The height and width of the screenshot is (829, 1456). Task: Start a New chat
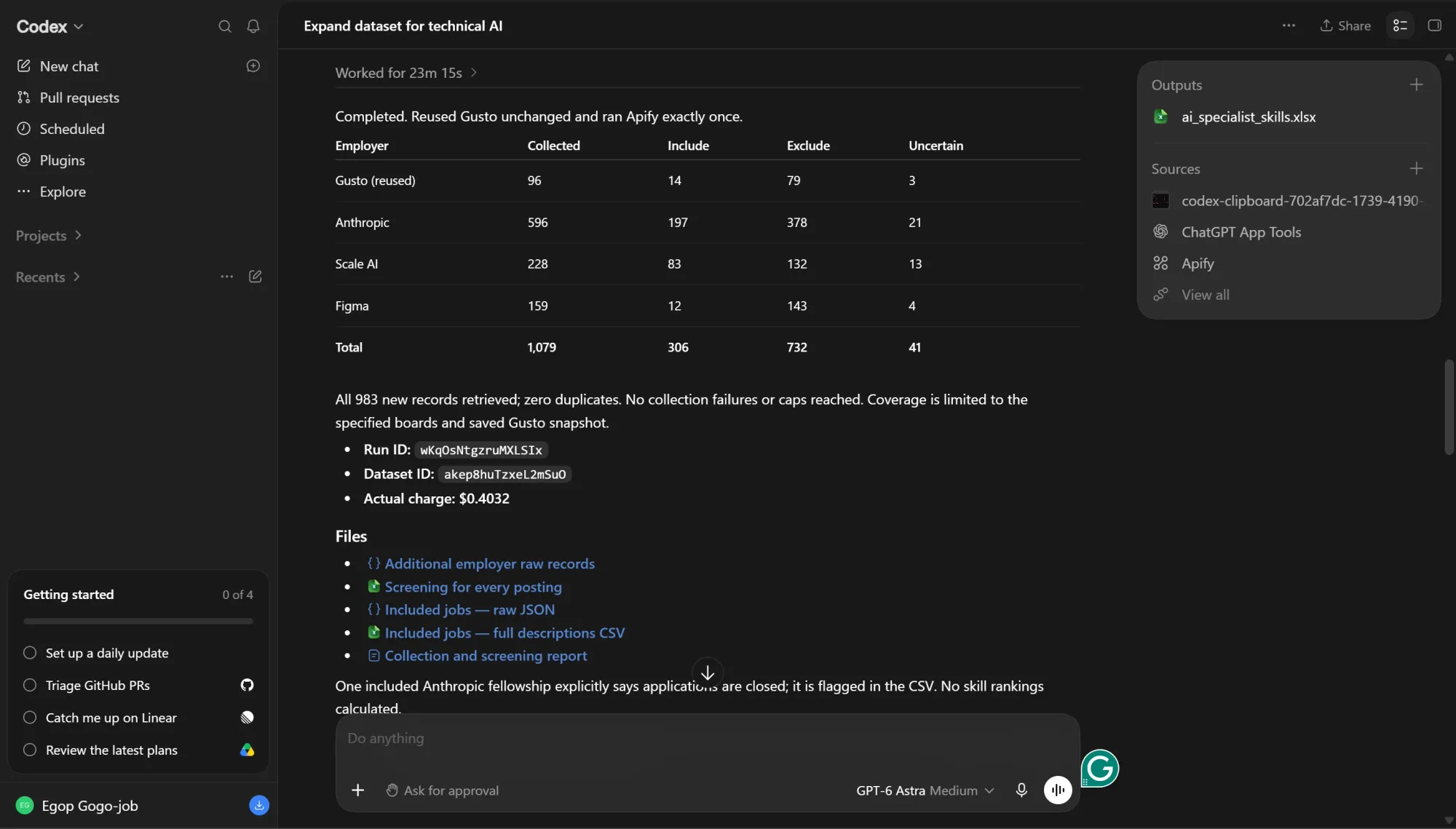(x=69, y=66)
